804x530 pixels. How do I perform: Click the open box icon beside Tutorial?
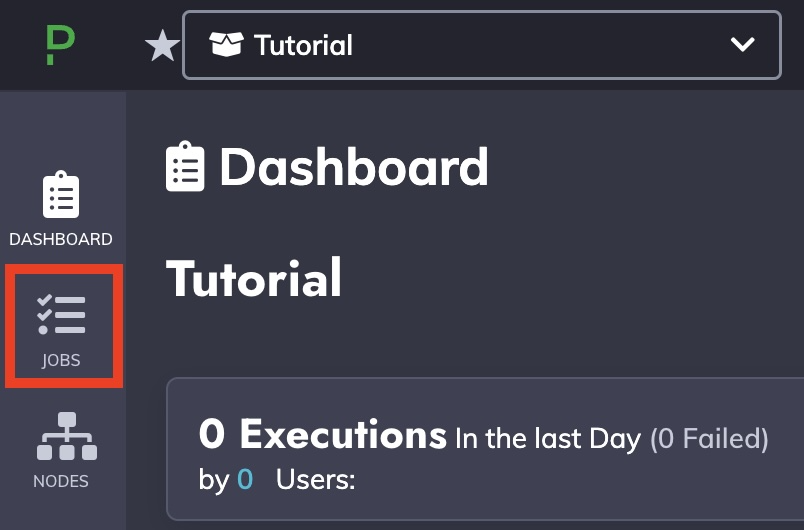[226, 45]
